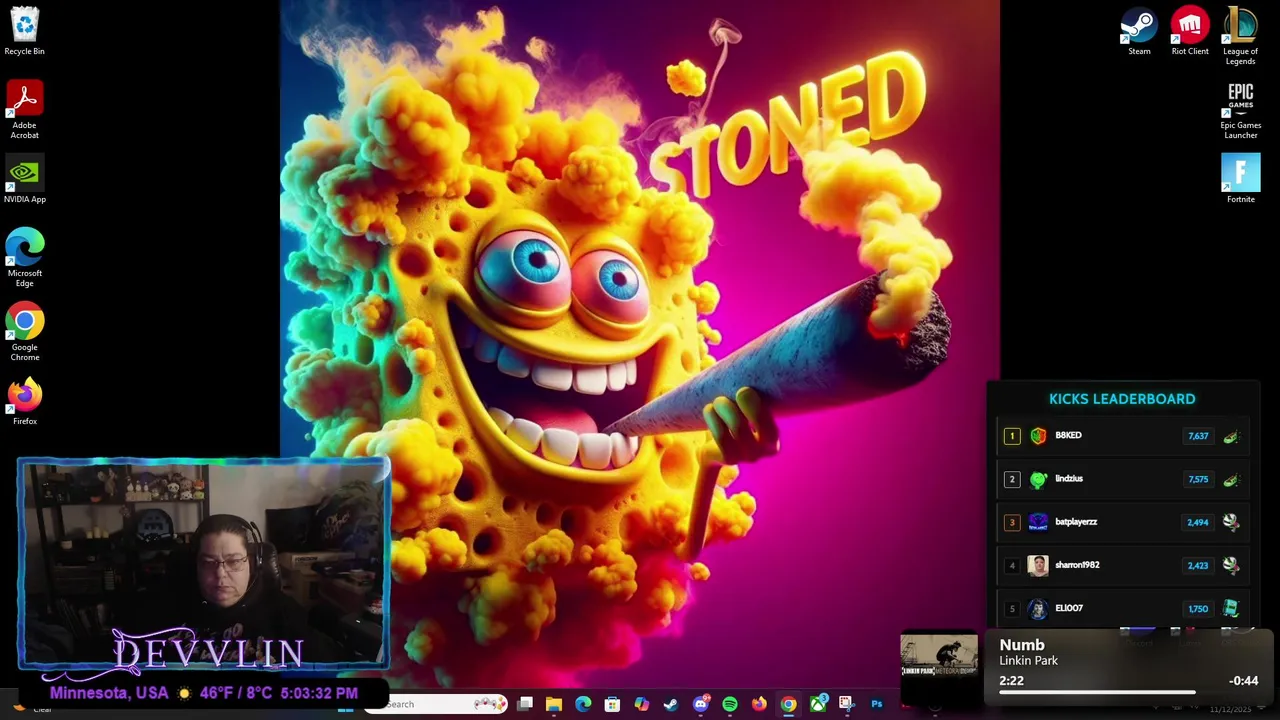Select the Microsoft Edge desktop icon

coord(24,258)
